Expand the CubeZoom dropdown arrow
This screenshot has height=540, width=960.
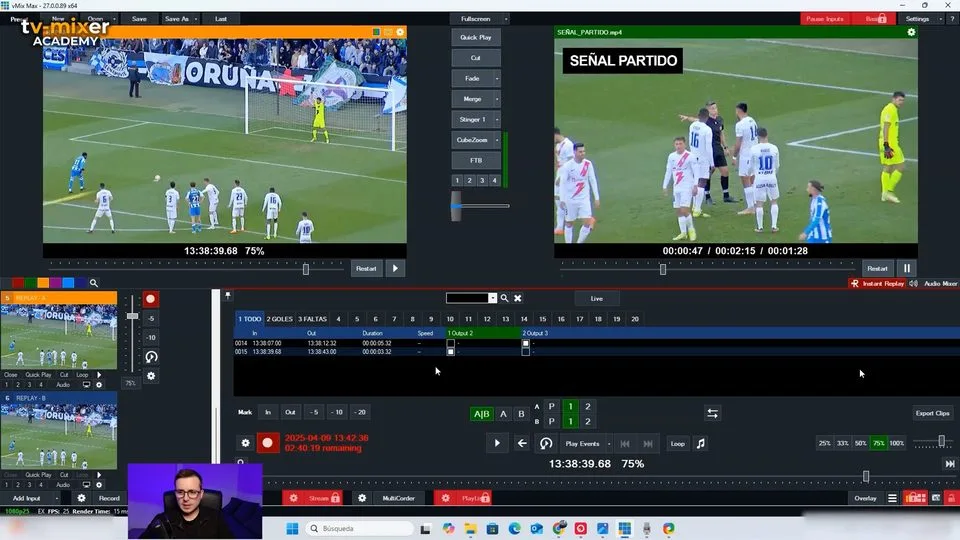[x=497, y=140]
